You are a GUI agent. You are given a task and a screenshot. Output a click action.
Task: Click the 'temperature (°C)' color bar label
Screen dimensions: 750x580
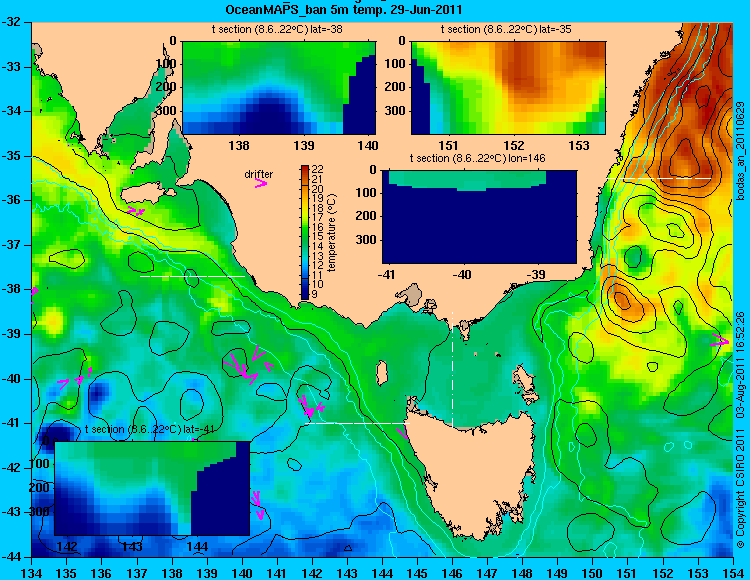click(x=332, y=233)
